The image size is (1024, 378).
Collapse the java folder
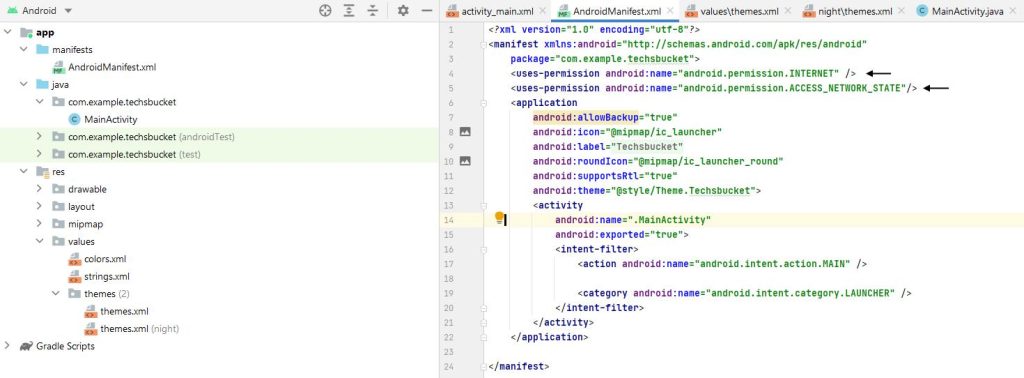click(x=24, y=84)
